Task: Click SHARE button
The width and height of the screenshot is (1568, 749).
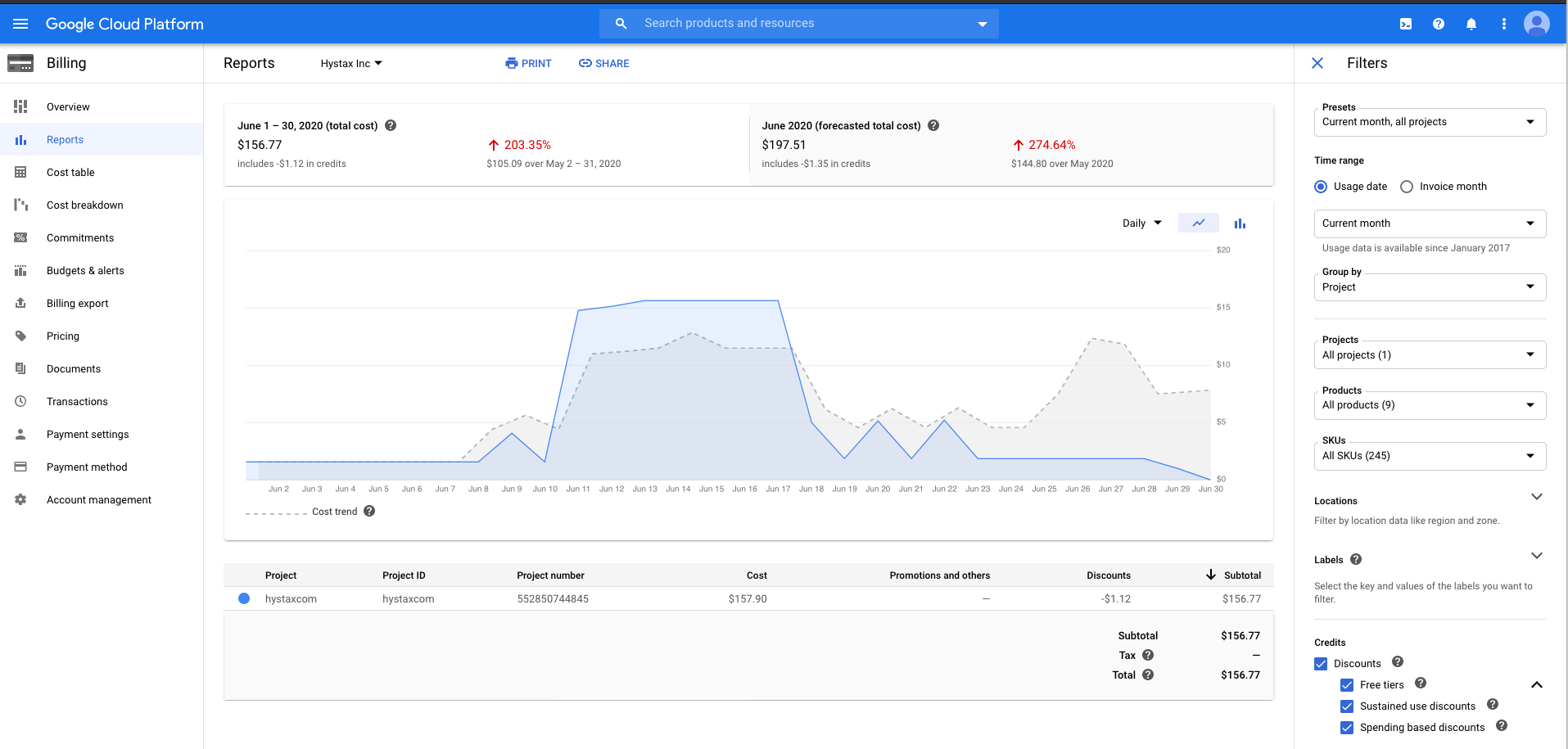Action: coord(604,63)
